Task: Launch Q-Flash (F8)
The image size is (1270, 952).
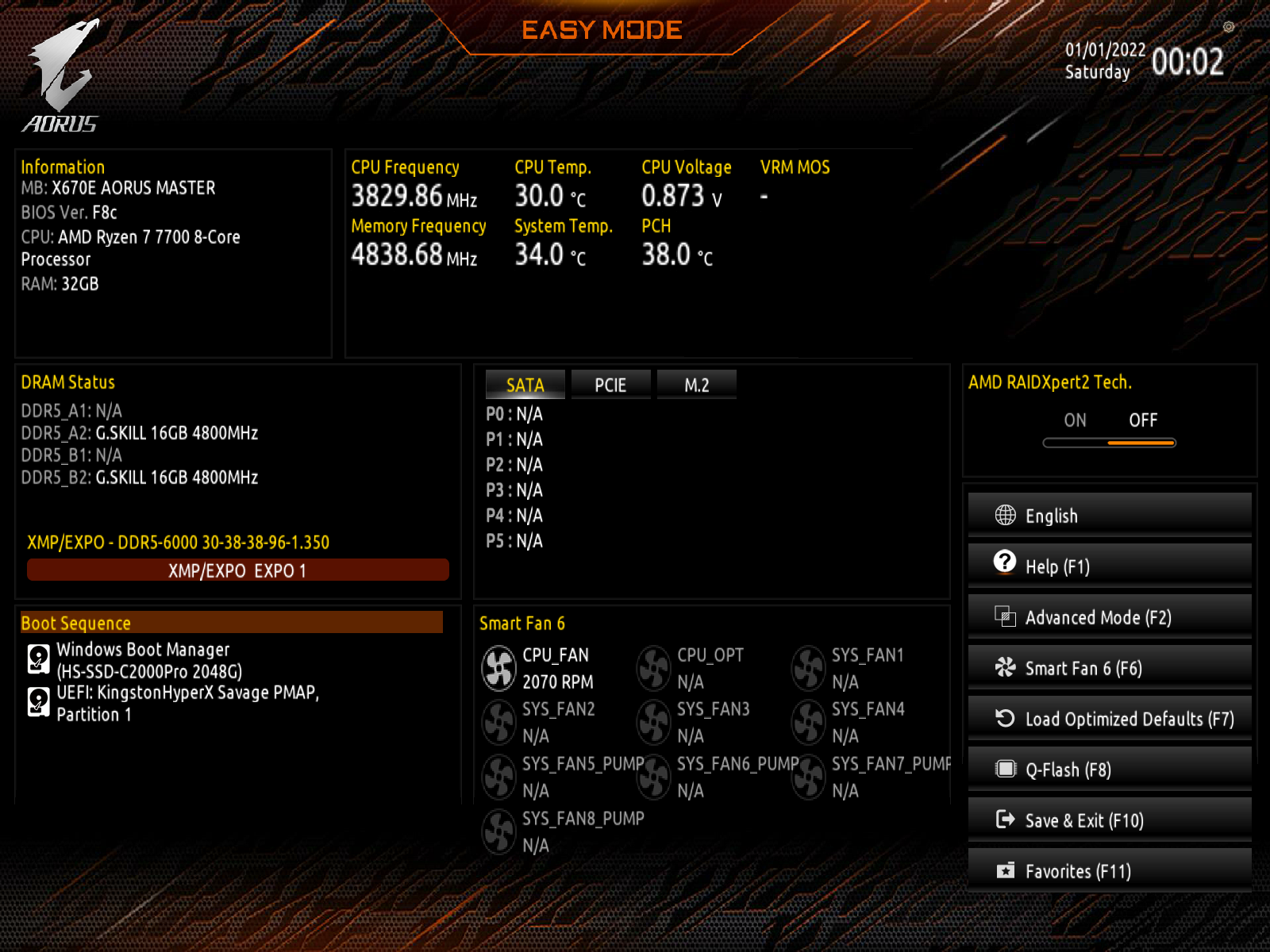Action: click(1110, 769)
